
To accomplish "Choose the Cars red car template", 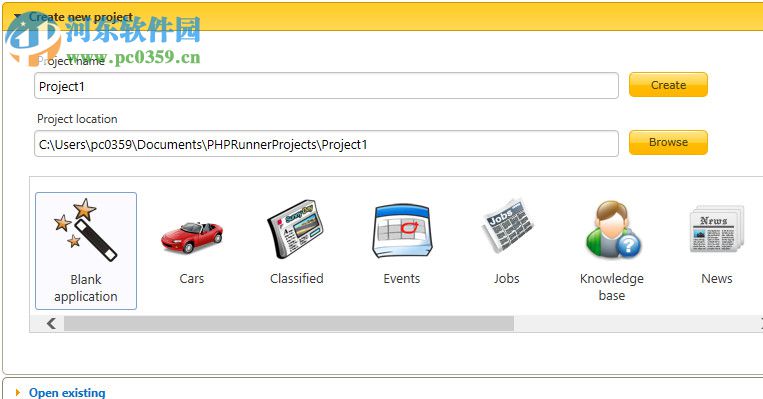I will pos(192,237).
